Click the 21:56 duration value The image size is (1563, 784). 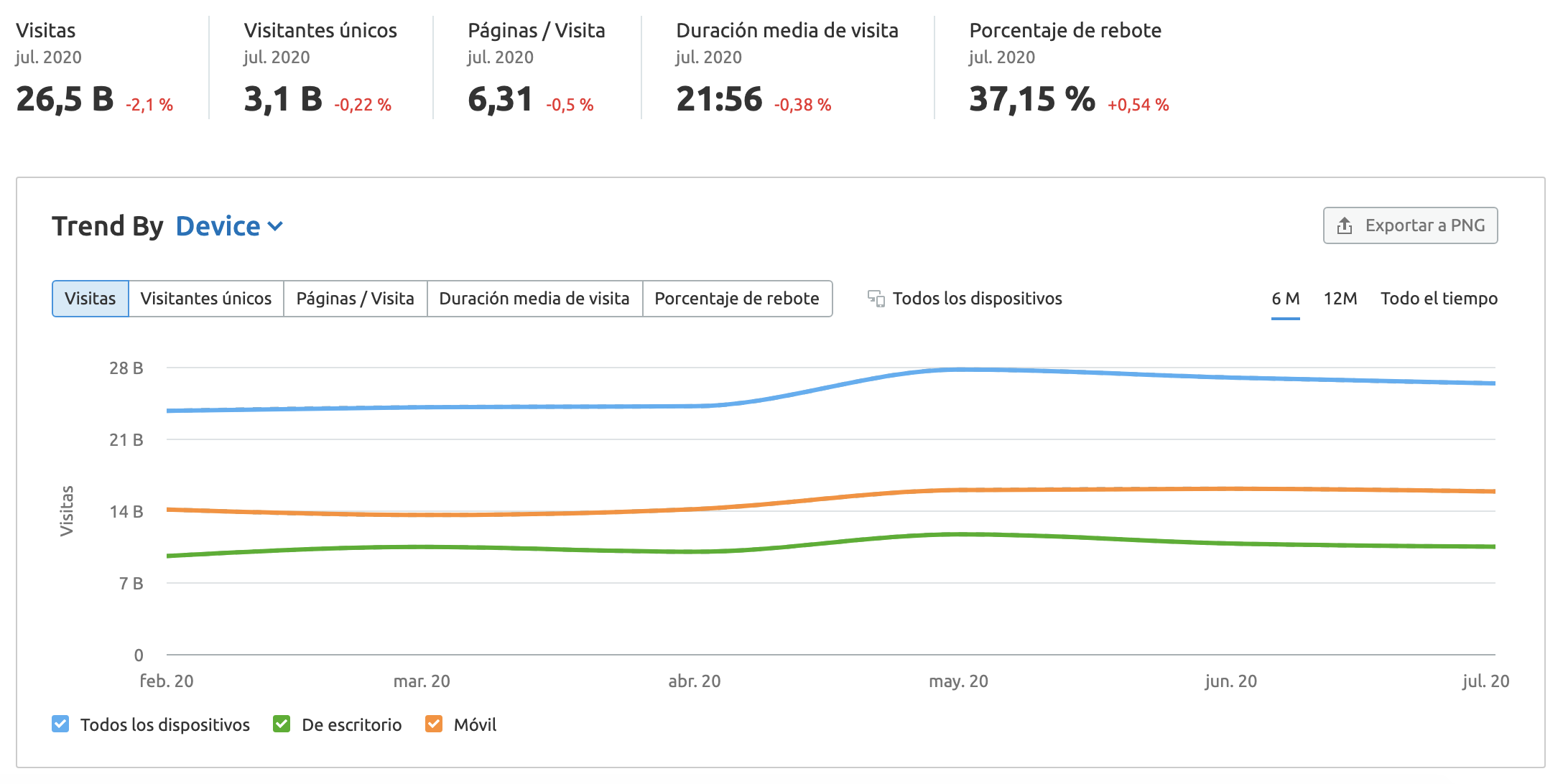(719, 99)
